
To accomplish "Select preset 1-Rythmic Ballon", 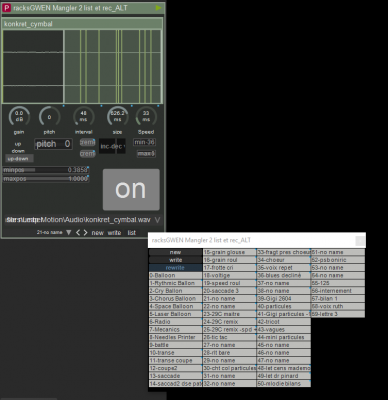I will click(175, 283).
